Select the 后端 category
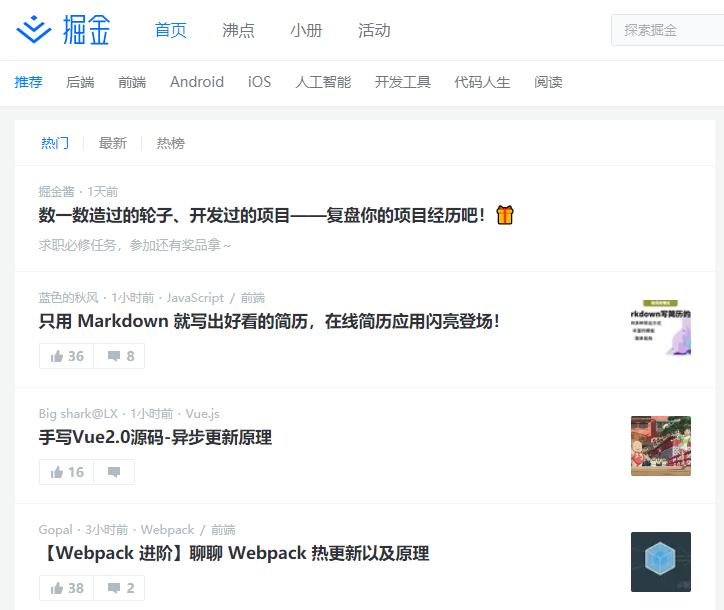The width and height of the screenshot is (724, 610). click(80, 82)
